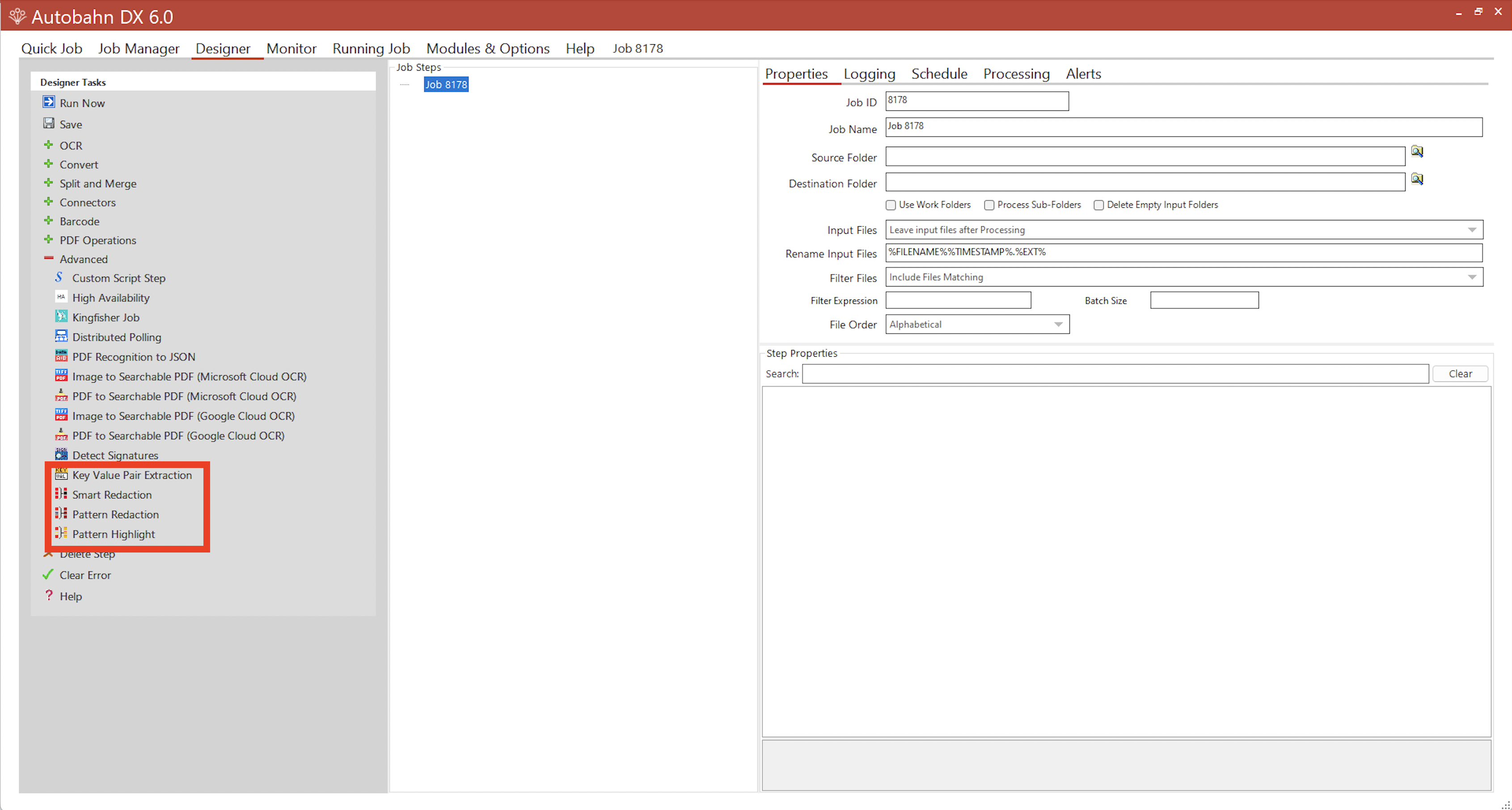This screenshot has height=810, width=1512.
Task: Switch to the Alerts tab
Action: [1083, 73]
